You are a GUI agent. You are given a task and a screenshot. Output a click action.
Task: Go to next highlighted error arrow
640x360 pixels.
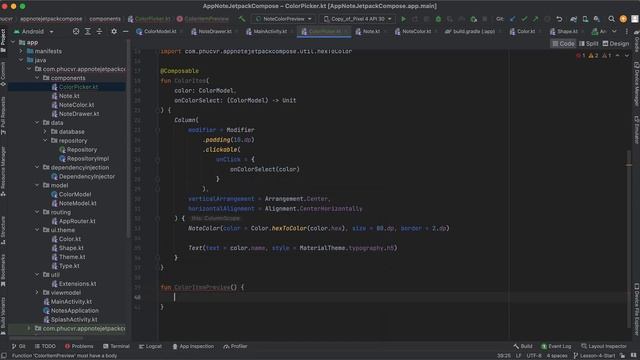[x=627, y=56]
